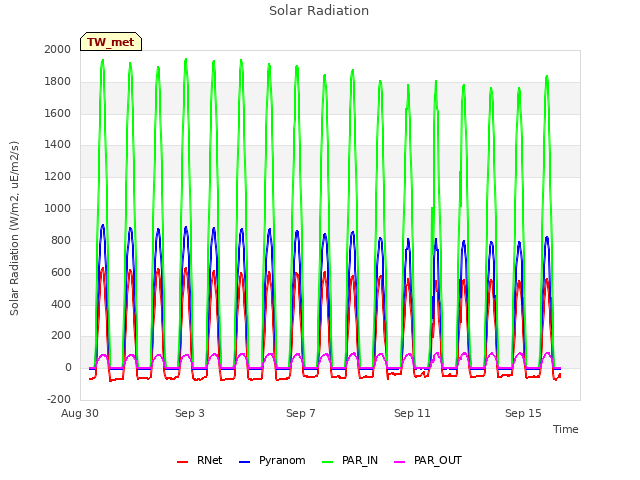Screen dimensions: 640x480
Task: Click the -200 y-axis tick label
Action: (x=59, y=400)
